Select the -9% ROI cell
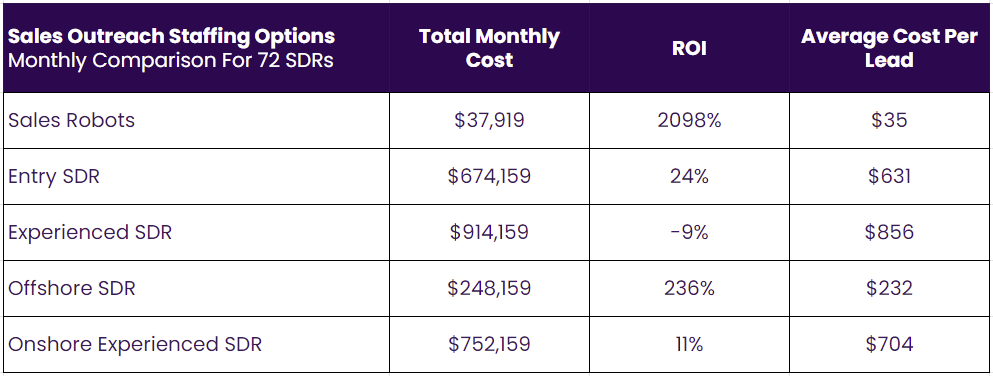Screen dimensions: 993x376 pyautogui.click(x=689, y=232)
